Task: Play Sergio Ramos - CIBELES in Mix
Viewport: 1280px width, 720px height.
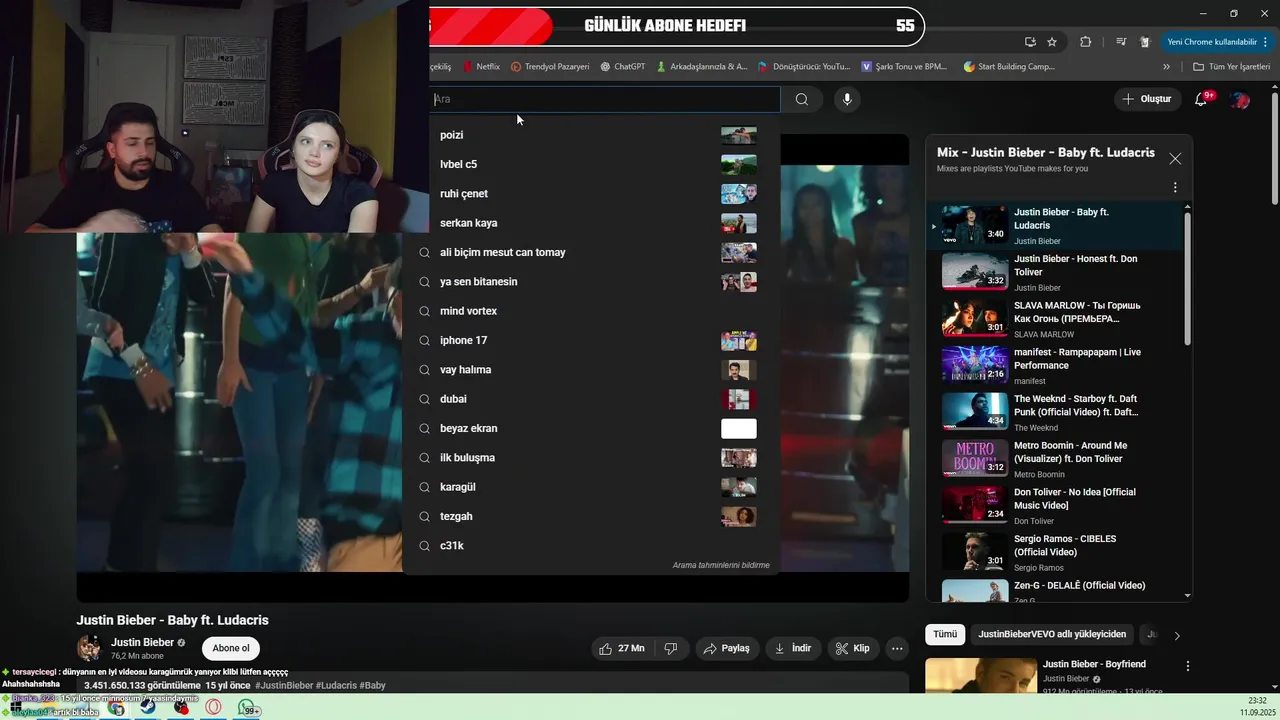Action: pos(1055,552)
